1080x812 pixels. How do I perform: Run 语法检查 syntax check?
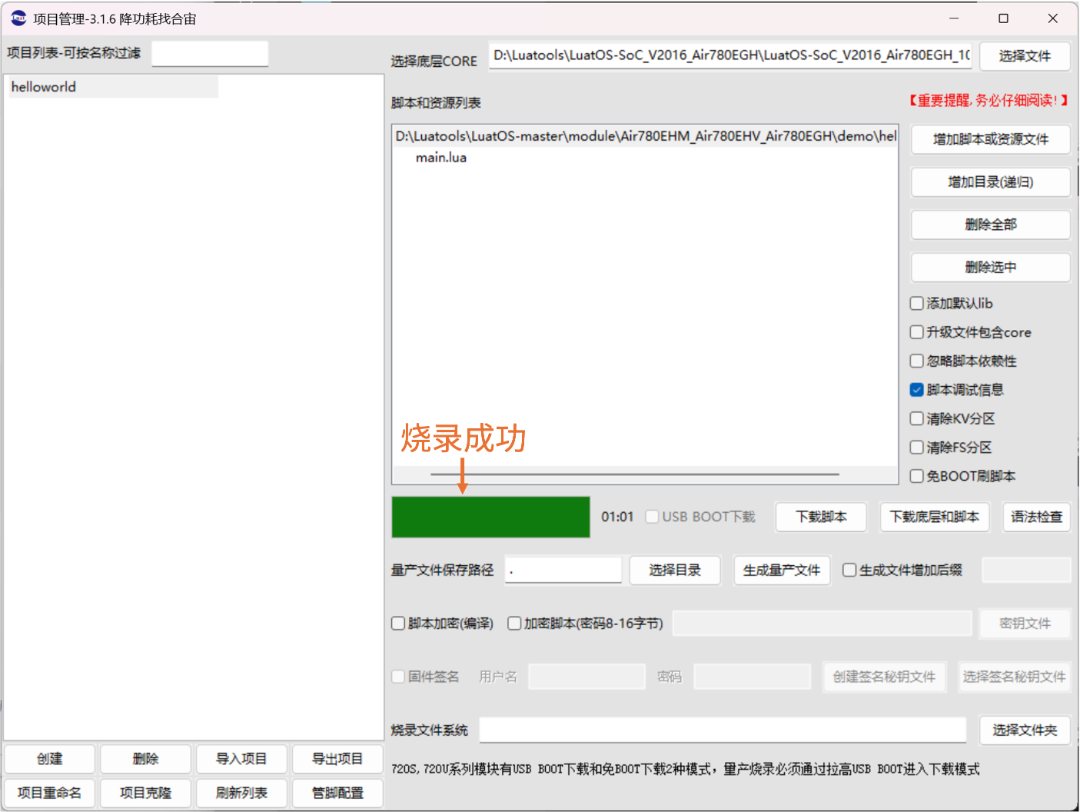1036,517
